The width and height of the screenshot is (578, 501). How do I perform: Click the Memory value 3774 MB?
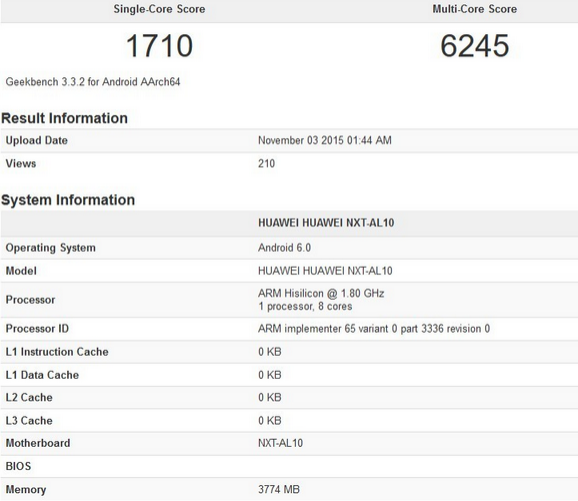[x=279, y=489]
